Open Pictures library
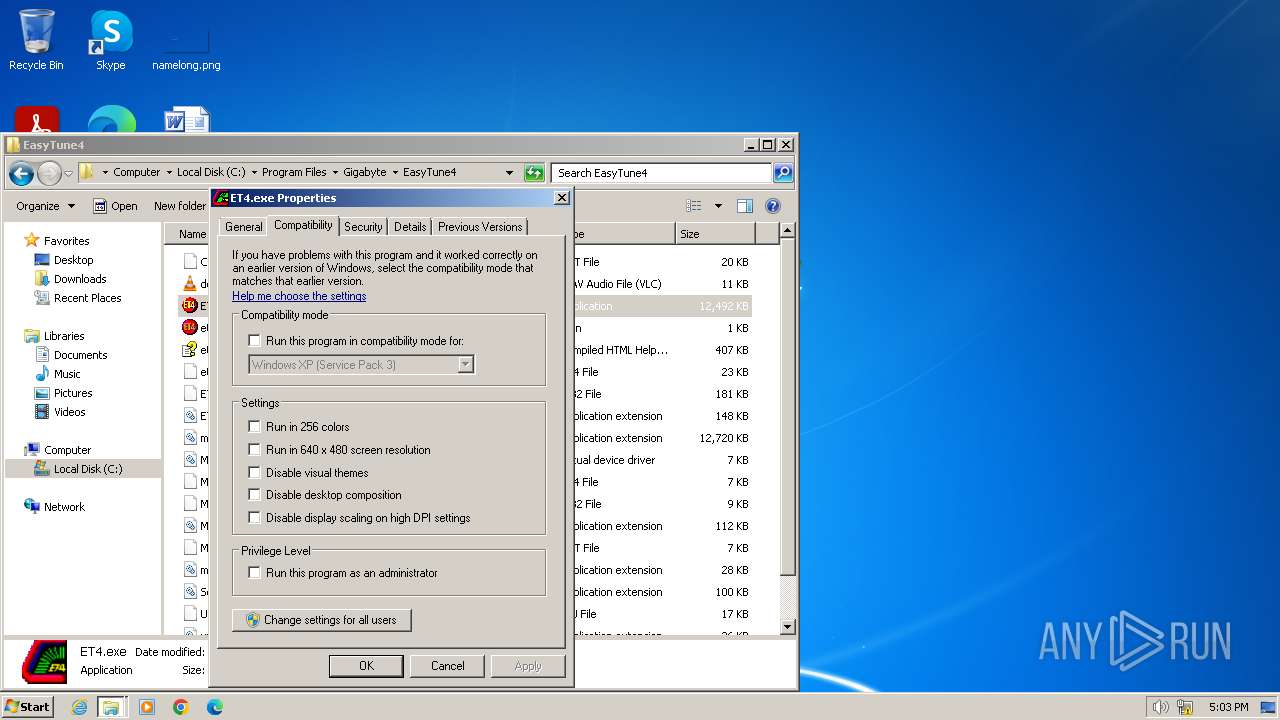The image size is (1280, 720). click(x=73, y=393)
